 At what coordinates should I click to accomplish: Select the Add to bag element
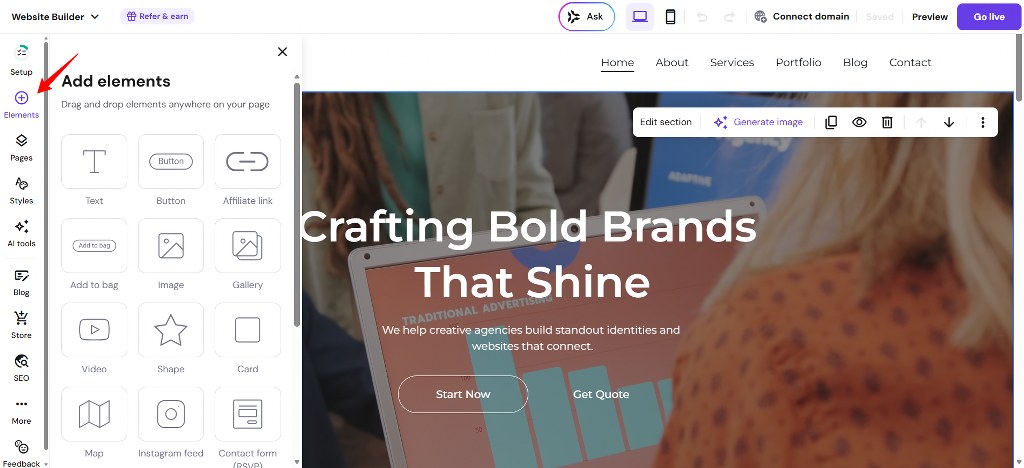[x=94, y=246]
